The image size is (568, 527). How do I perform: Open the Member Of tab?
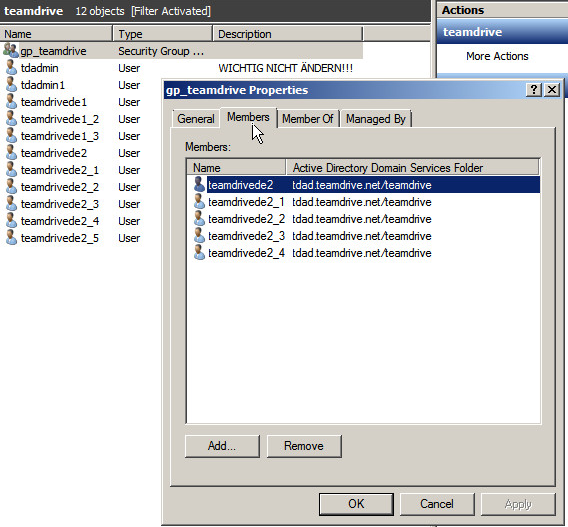point(308,119)
